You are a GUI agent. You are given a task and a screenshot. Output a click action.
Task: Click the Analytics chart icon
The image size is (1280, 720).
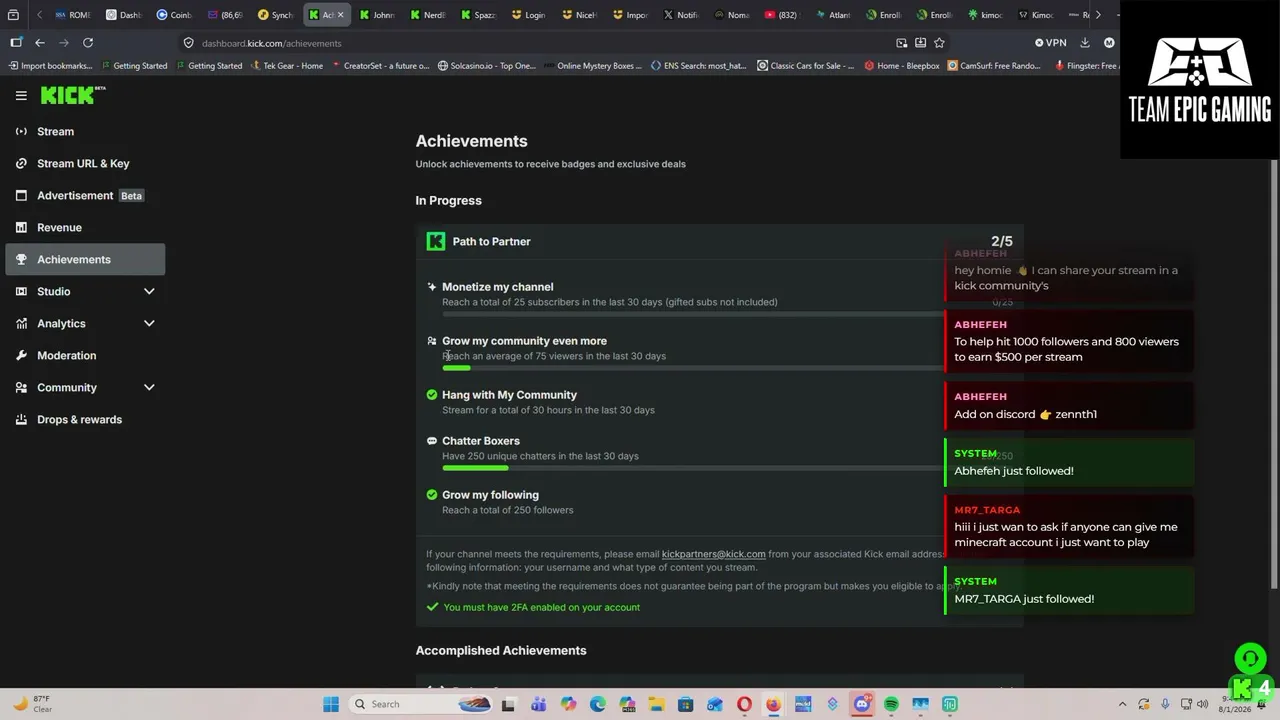coord(21,323)
